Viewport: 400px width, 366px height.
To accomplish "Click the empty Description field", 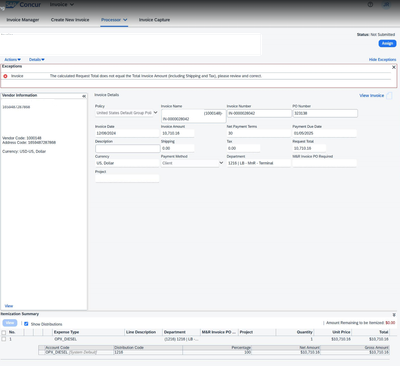I will point(127,148).
